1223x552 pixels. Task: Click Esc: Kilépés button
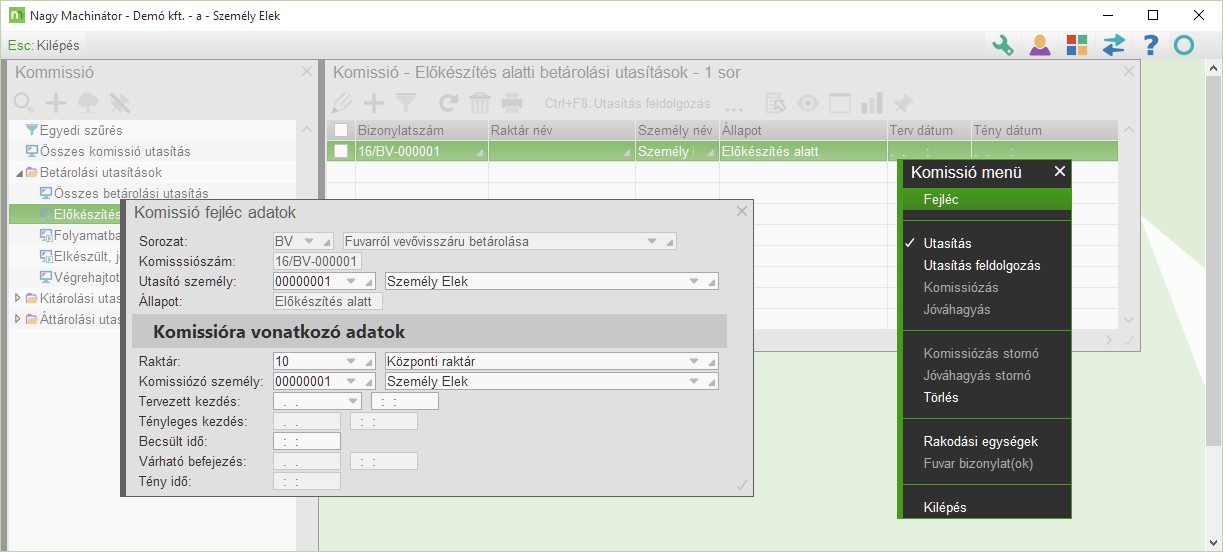tap(44, 45)
